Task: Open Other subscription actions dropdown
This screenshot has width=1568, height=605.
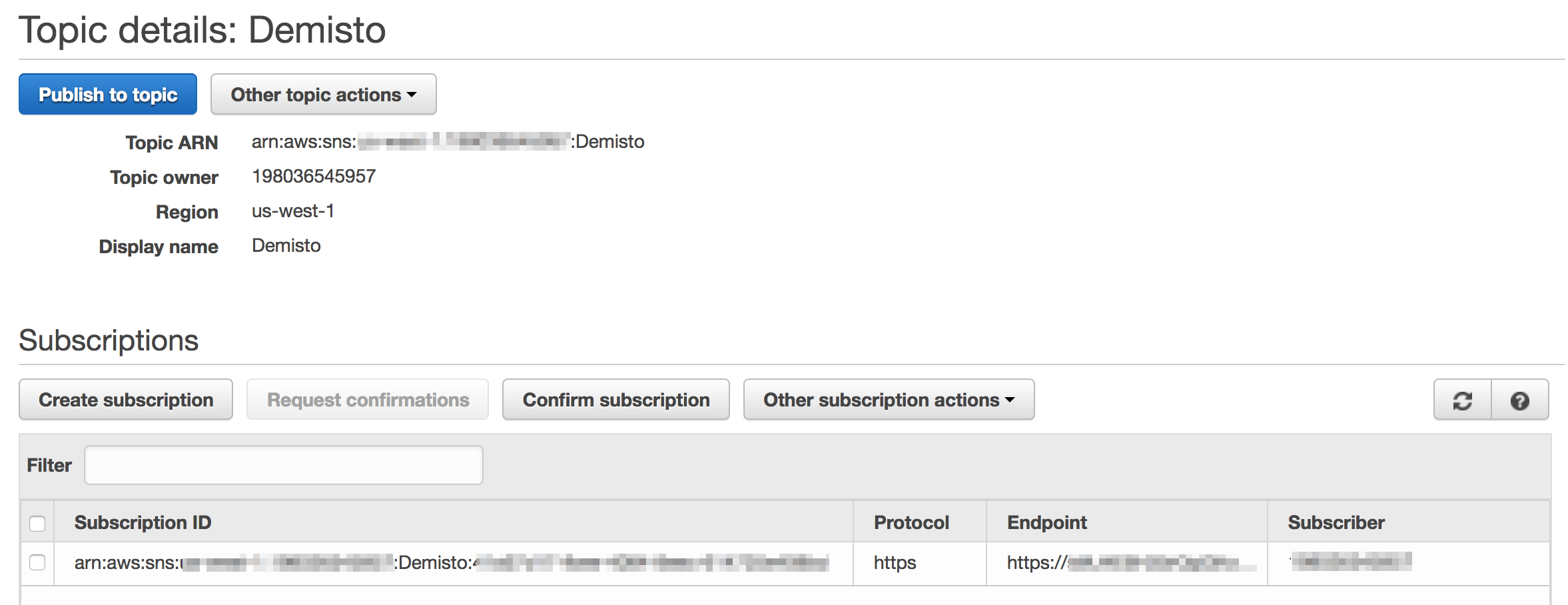Action: [x=889, y=400]
